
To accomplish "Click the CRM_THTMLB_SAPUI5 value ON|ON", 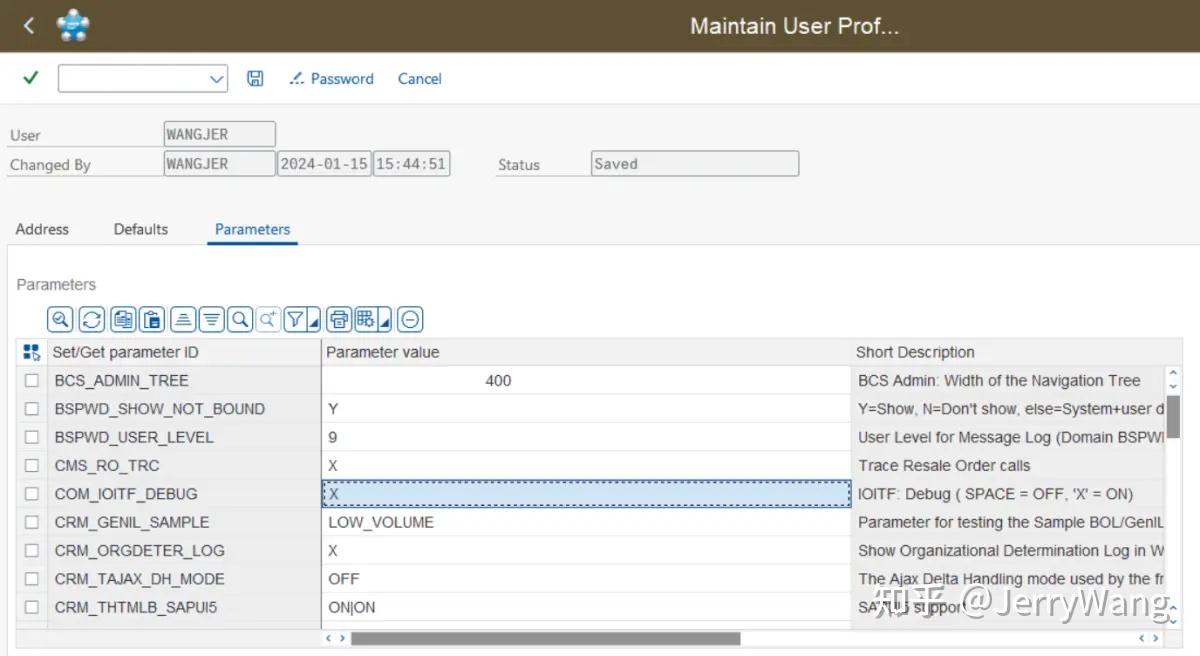I will tap(586, 607).
